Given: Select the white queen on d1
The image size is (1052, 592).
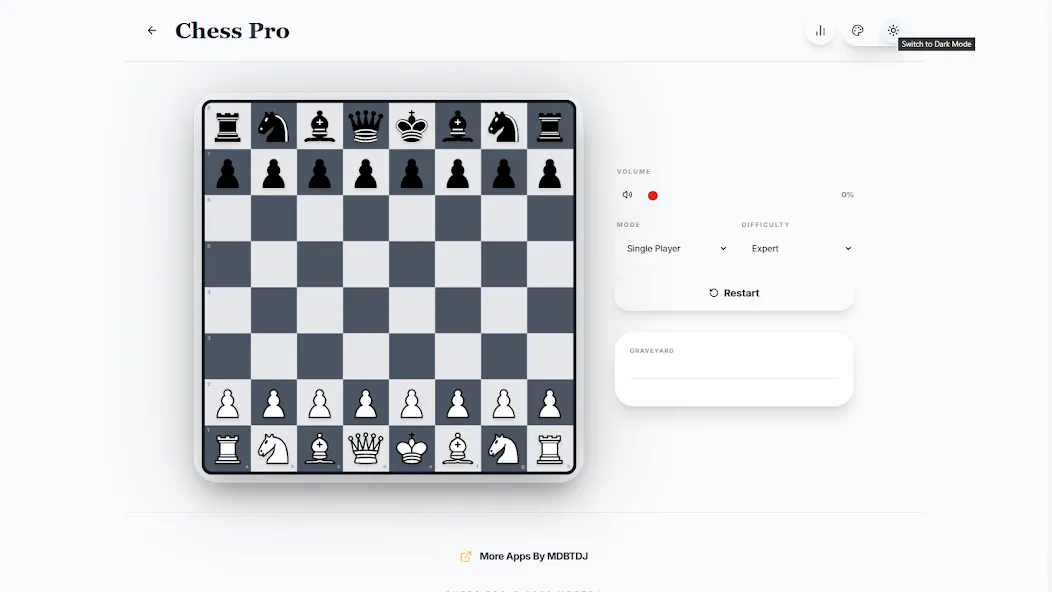Looking at the screenshot, I should coord(366,448).
